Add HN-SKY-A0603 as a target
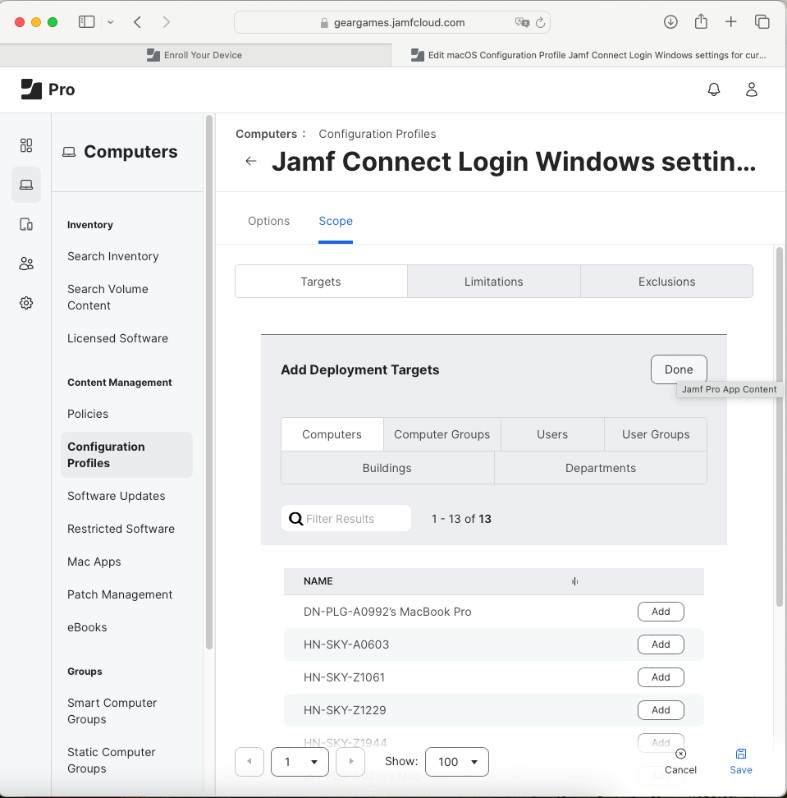Viewport: 787px width, 798px height. [660, 645]
